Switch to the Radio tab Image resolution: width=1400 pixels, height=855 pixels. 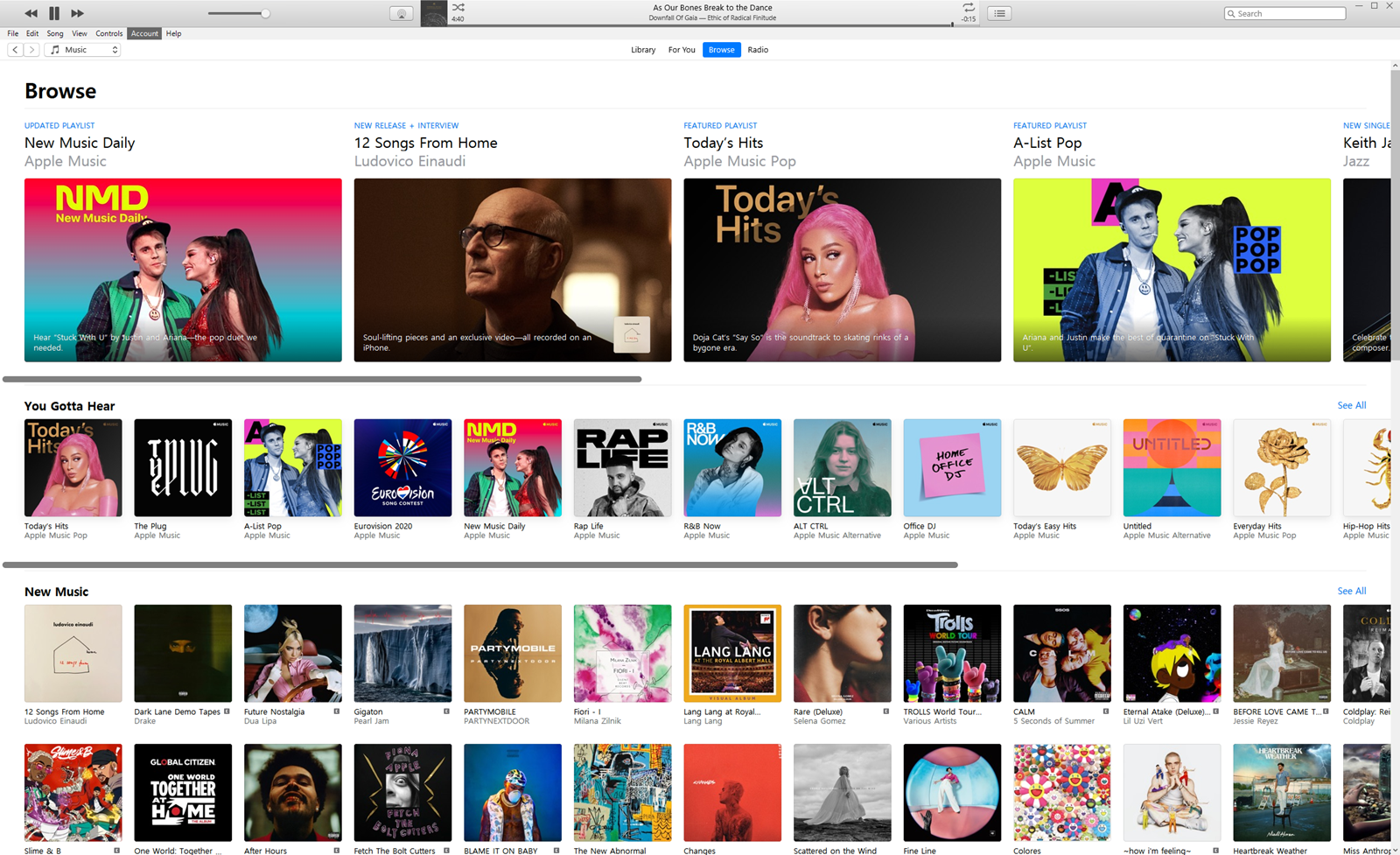pyautogui.click(x=758, y=50)
